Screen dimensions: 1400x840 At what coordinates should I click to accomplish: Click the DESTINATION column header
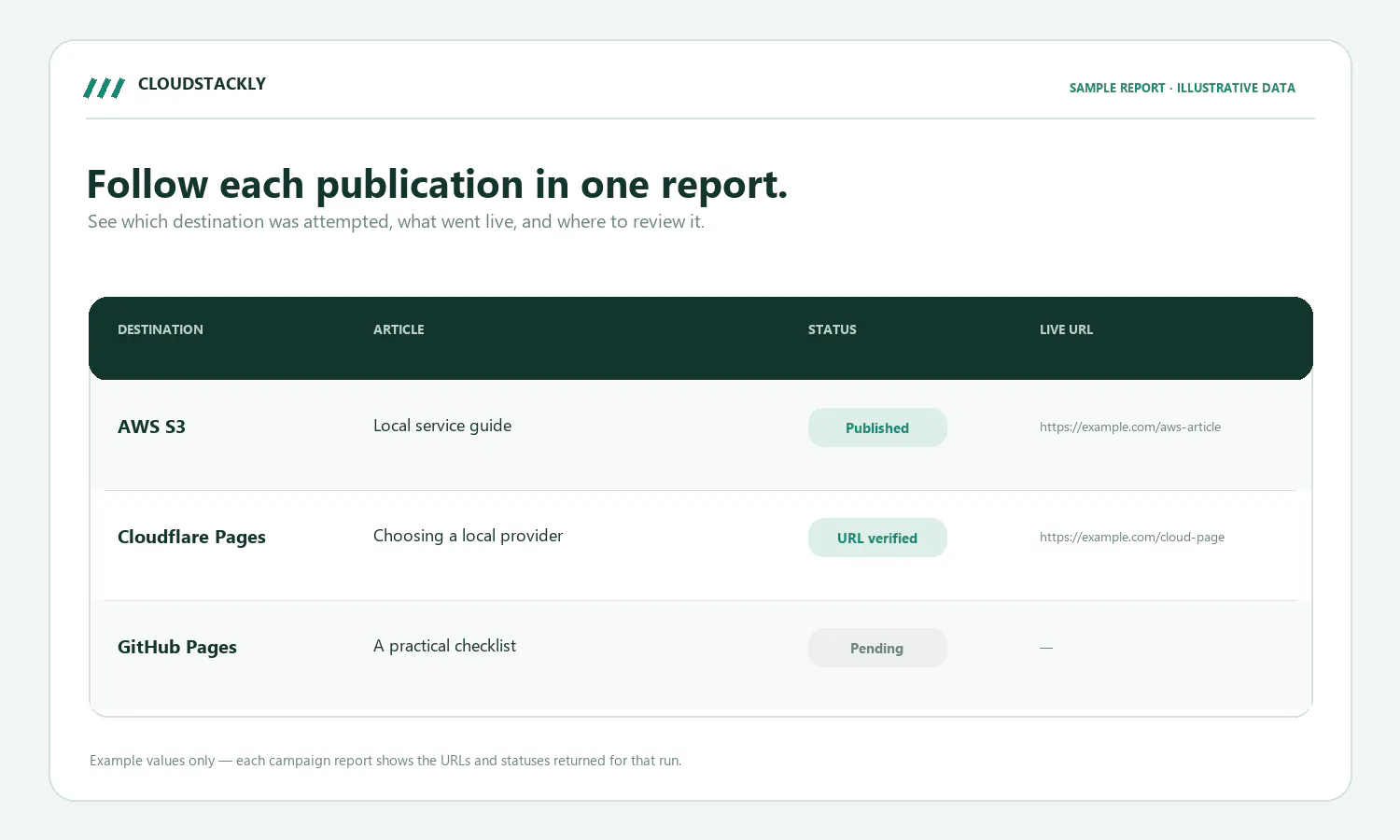pos(161,329)
